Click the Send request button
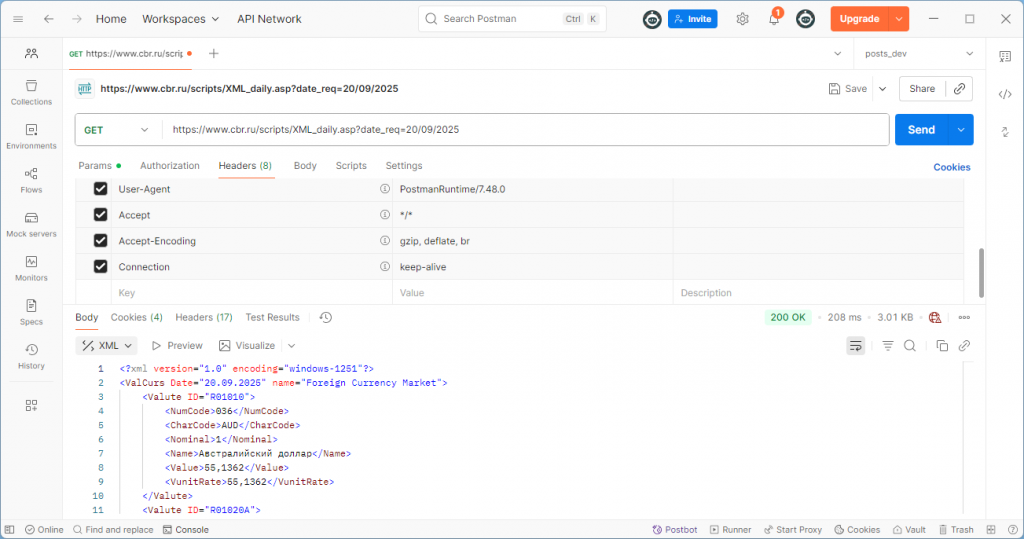1024x539 pixels. [x=921, y=130]
